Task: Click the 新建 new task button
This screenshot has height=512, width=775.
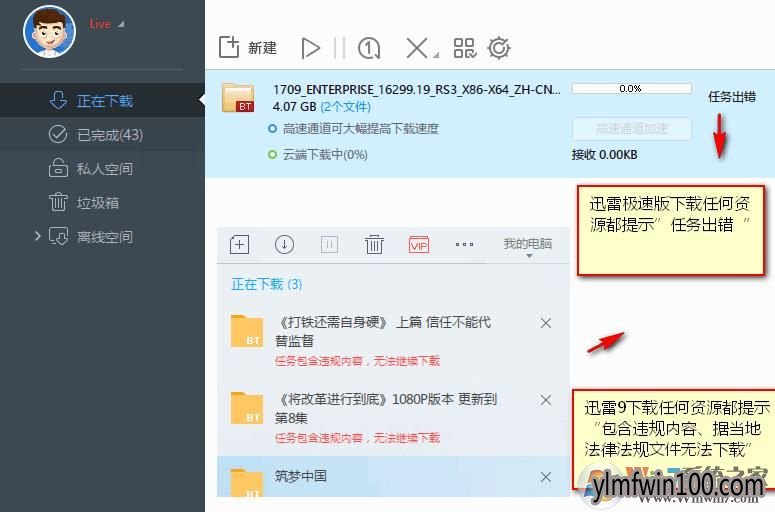Action: pos(248,47)
